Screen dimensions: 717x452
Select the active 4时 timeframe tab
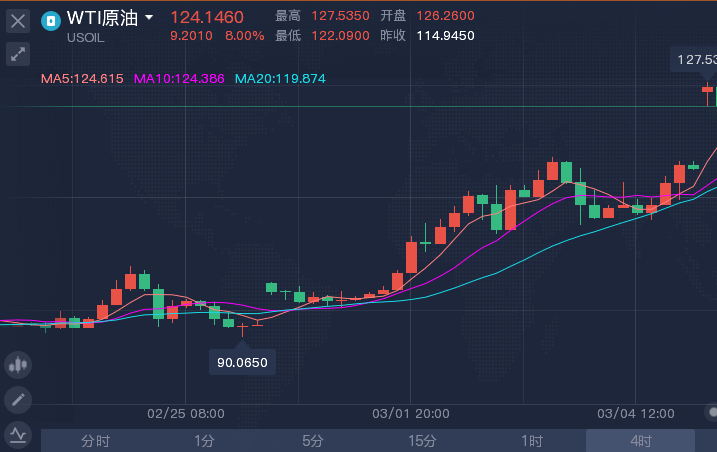[641, 441]
